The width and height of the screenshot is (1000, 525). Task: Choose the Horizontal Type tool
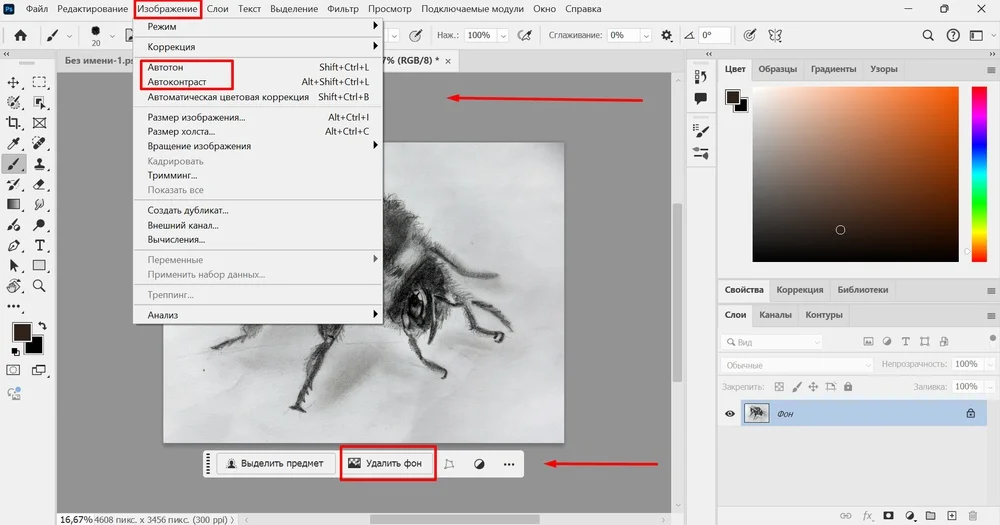coord(40,245)
